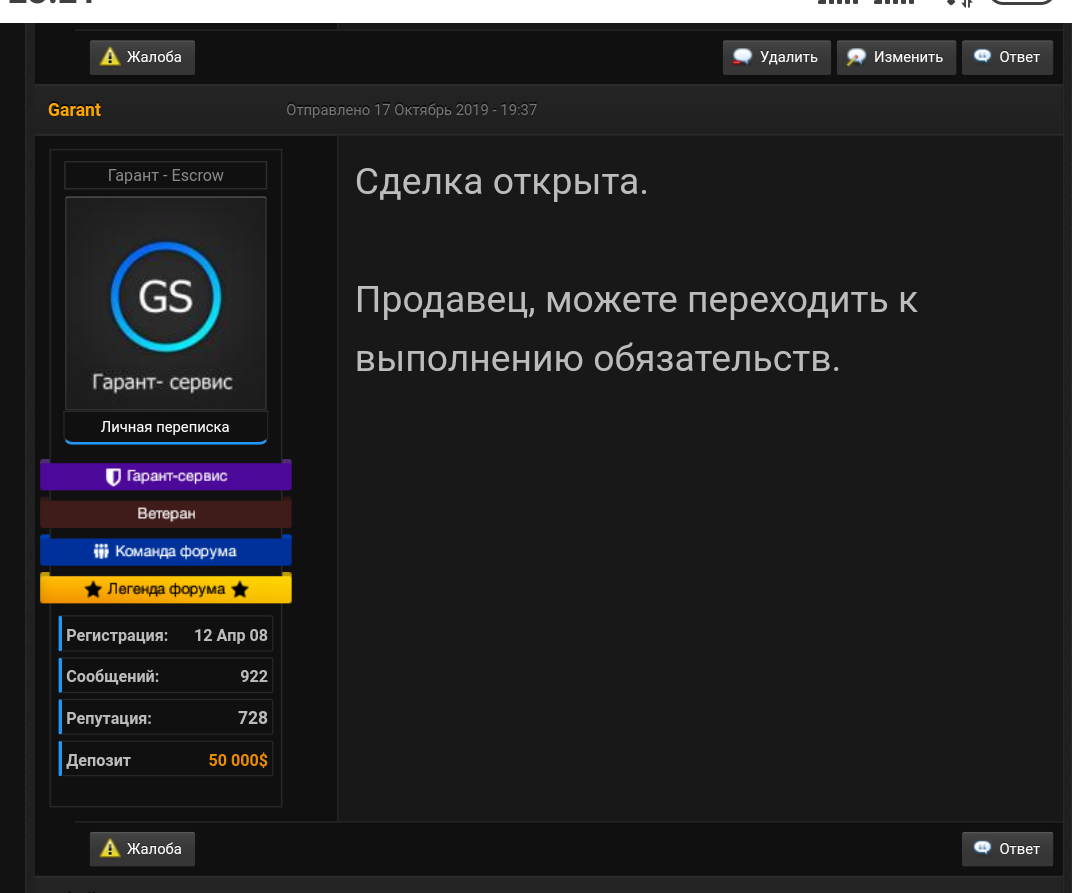
Task: Click the right star on the Легенда форума badge
Action: (x=239, y=589)
